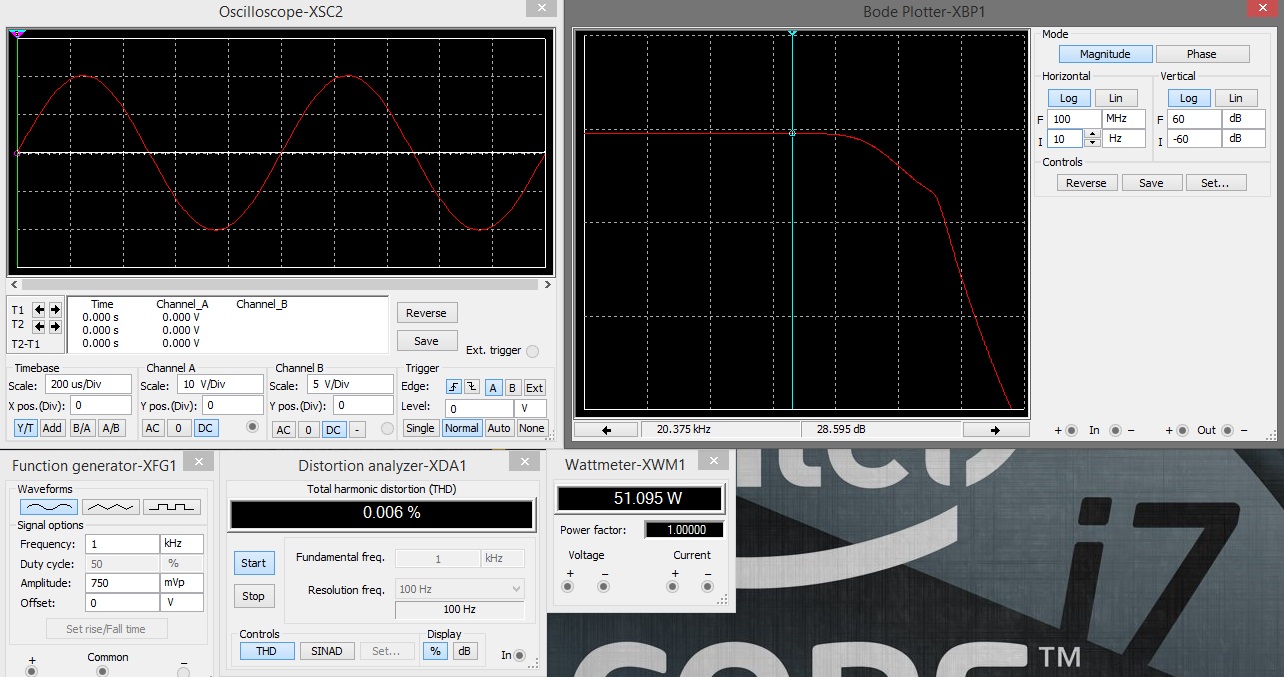The height and width of the screenshot is (677, 1284).
Task: Click the Channel B terminal indicator
Action: (387, 429)
